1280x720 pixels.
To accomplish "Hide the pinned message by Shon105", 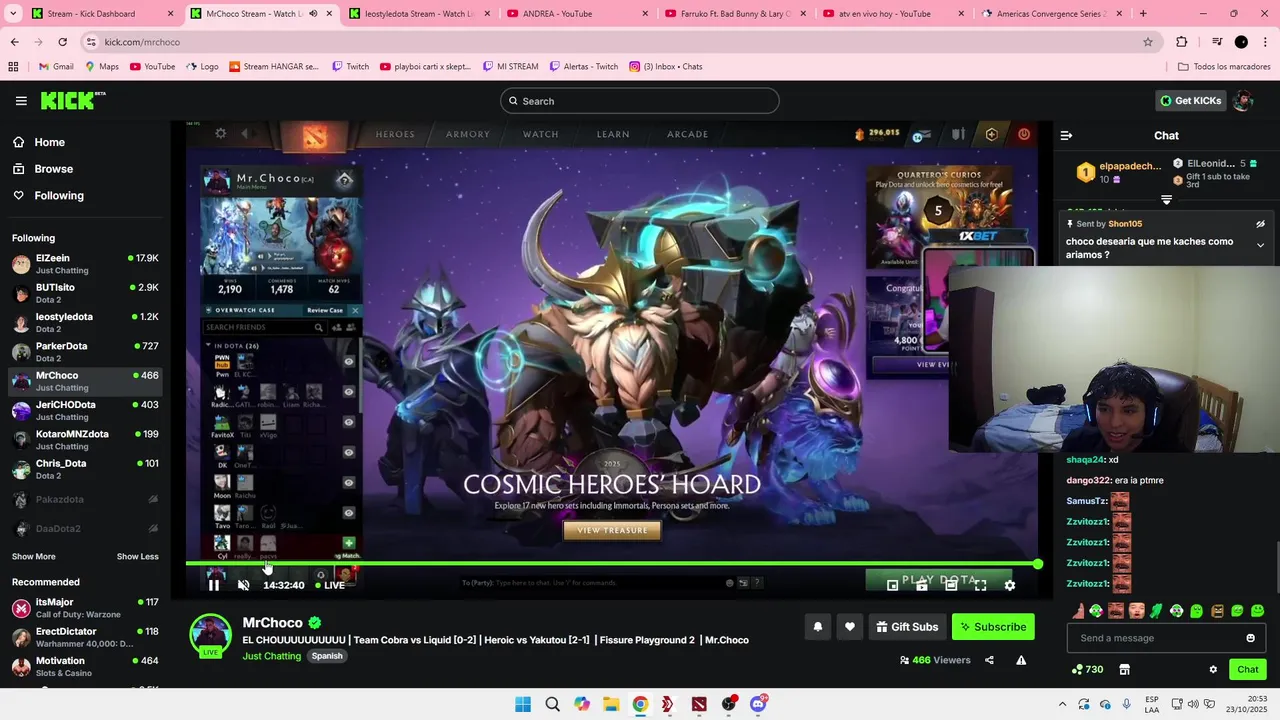I will (1260, 224).
